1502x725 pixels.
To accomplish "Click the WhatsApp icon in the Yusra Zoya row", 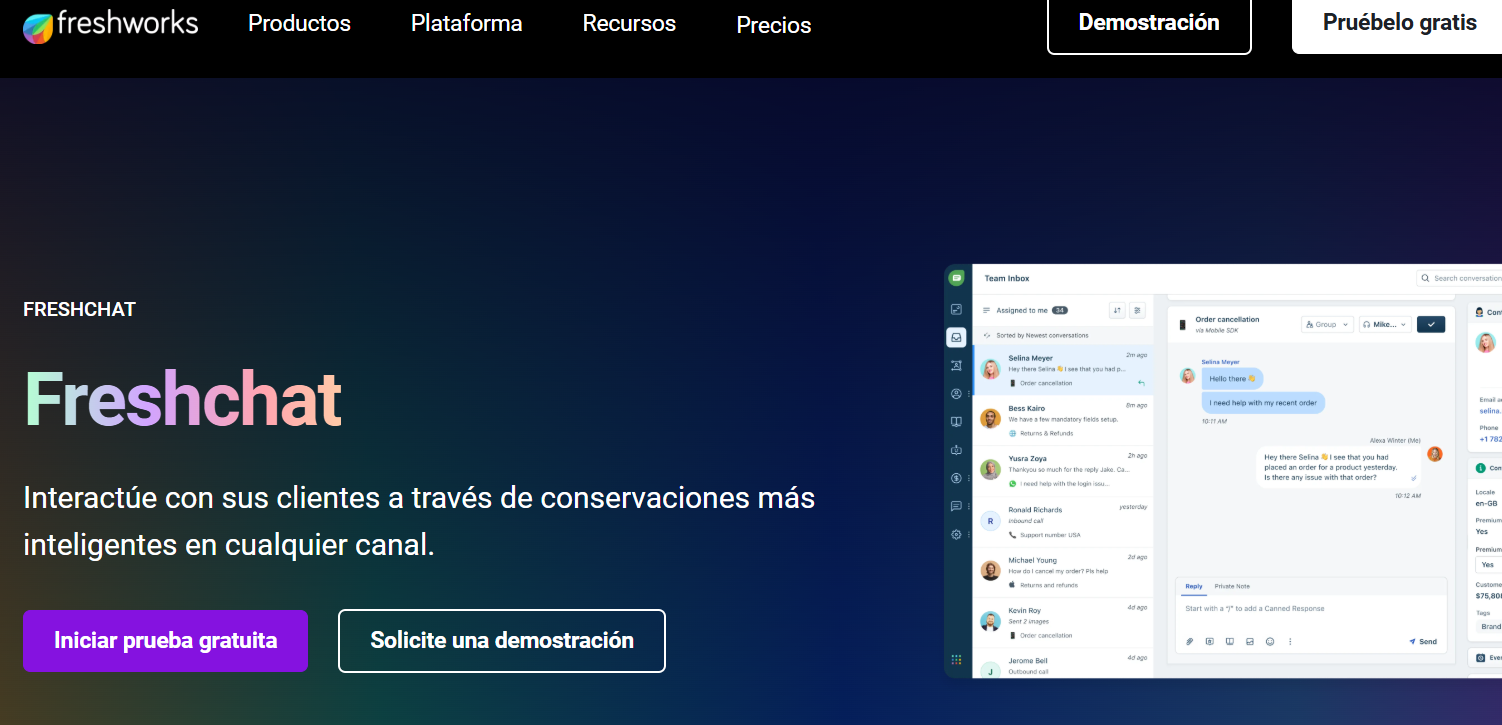I will (x=1012, y=483).
